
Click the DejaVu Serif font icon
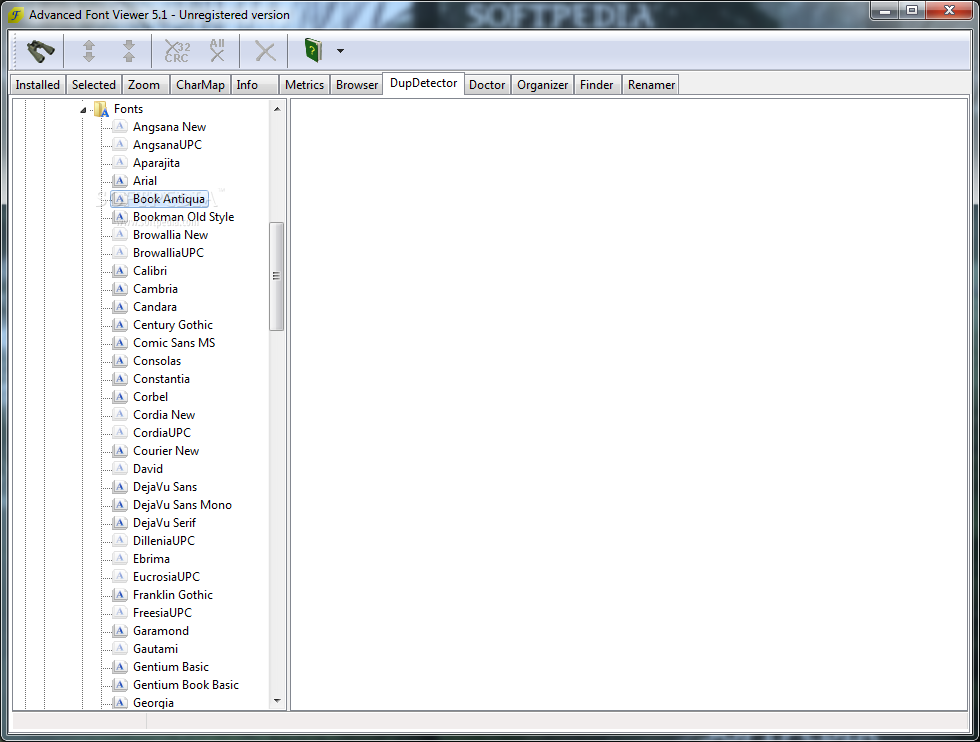[121, 523]
